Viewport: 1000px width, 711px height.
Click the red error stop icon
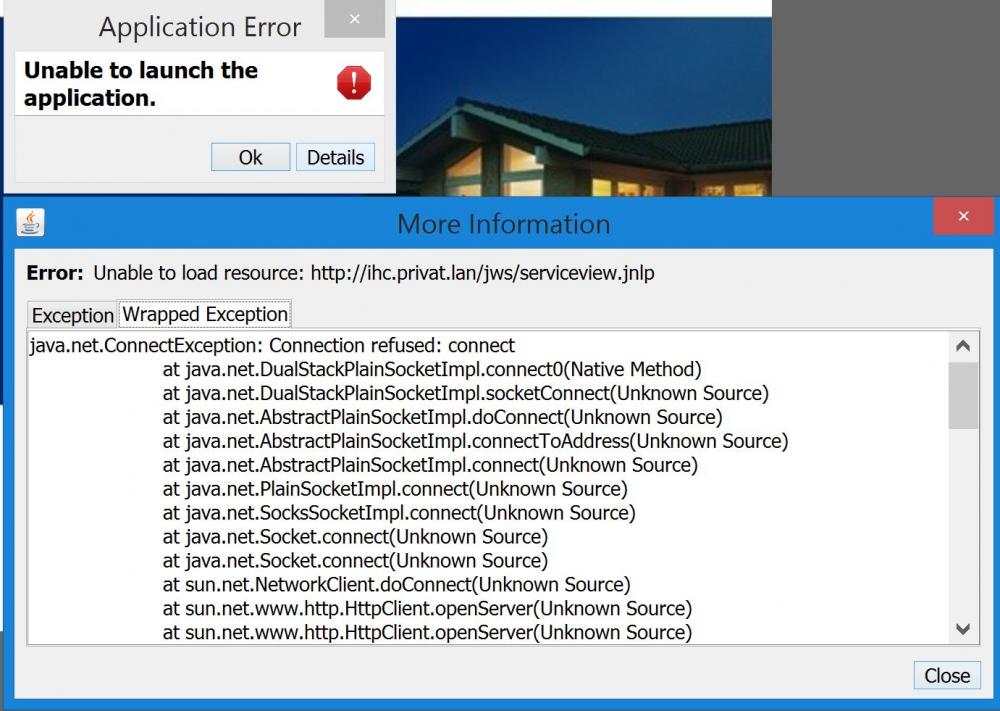(354, 83)
